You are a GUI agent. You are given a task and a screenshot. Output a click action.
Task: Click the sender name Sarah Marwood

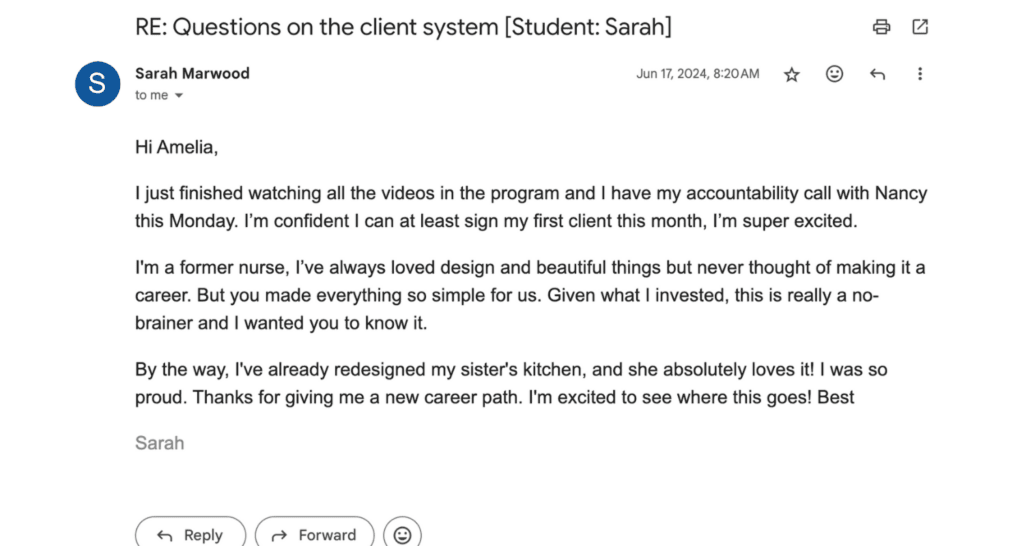[192, 73]
